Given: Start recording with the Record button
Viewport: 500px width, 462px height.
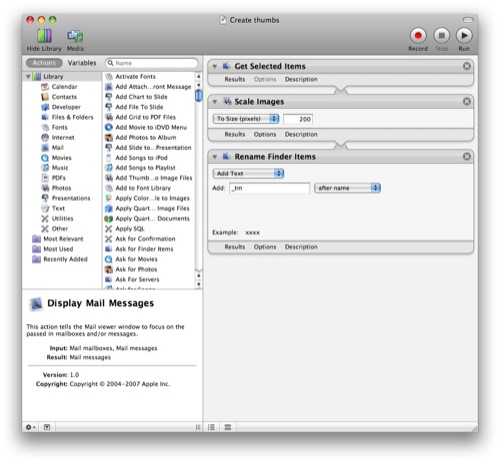Looking at the screenshot, I should click(x=418, y=35).
